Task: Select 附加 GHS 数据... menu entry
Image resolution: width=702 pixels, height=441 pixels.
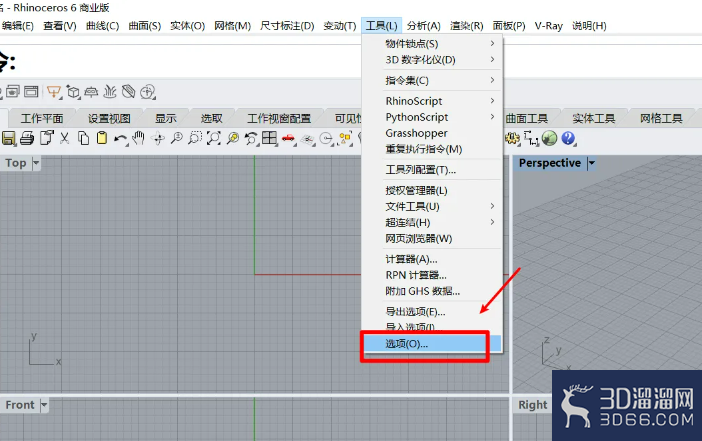Action: tap(432, 291)
